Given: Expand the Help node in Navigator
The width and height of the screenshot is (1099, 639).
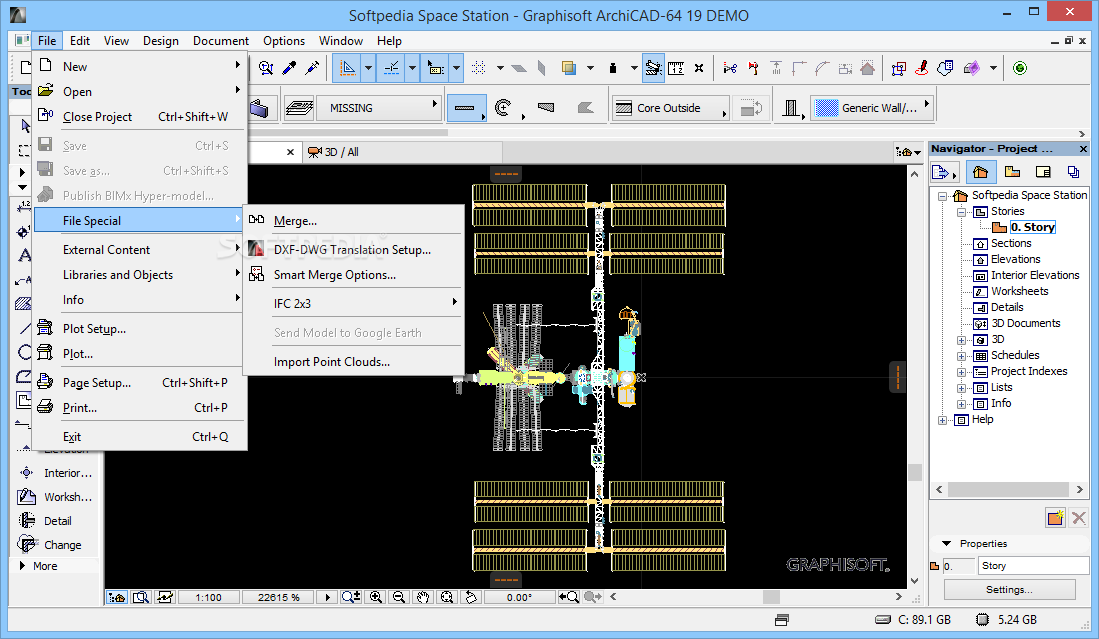Looking at the screenshot, I should pos(943,420).
